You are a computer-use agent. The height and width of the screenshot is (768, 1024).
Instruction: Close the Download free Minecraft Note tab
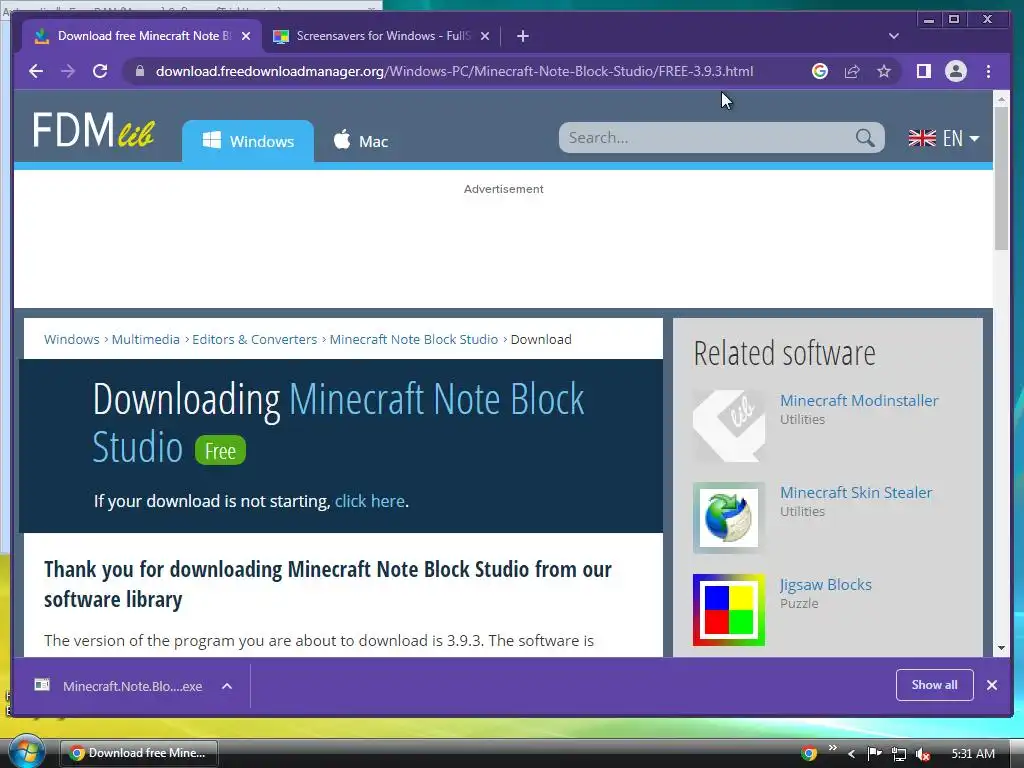(x=246, y=36)
